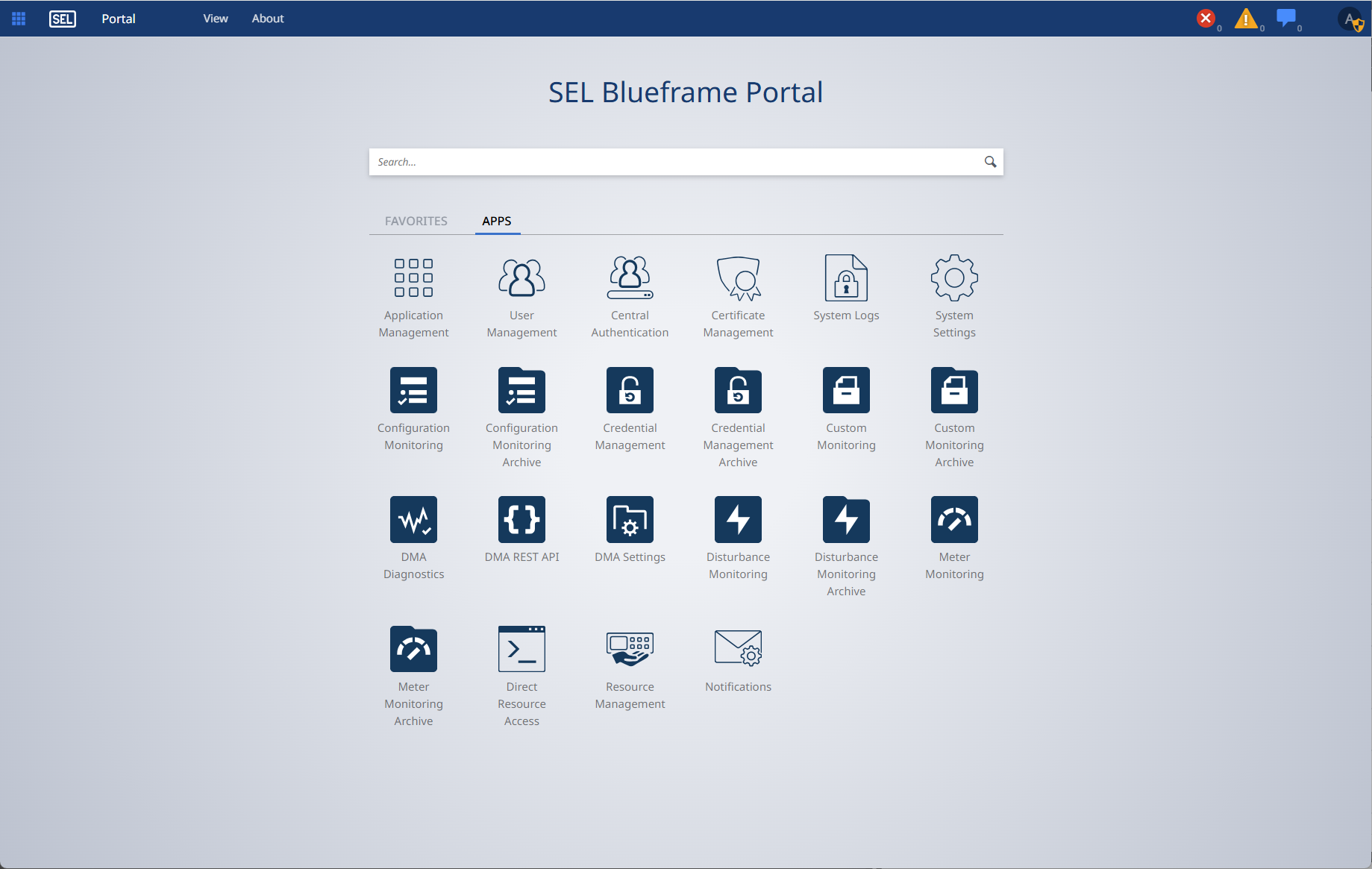Open the user account avatar menu
This screenshot has width=1372, height=869.
[x=1351, y=19]
